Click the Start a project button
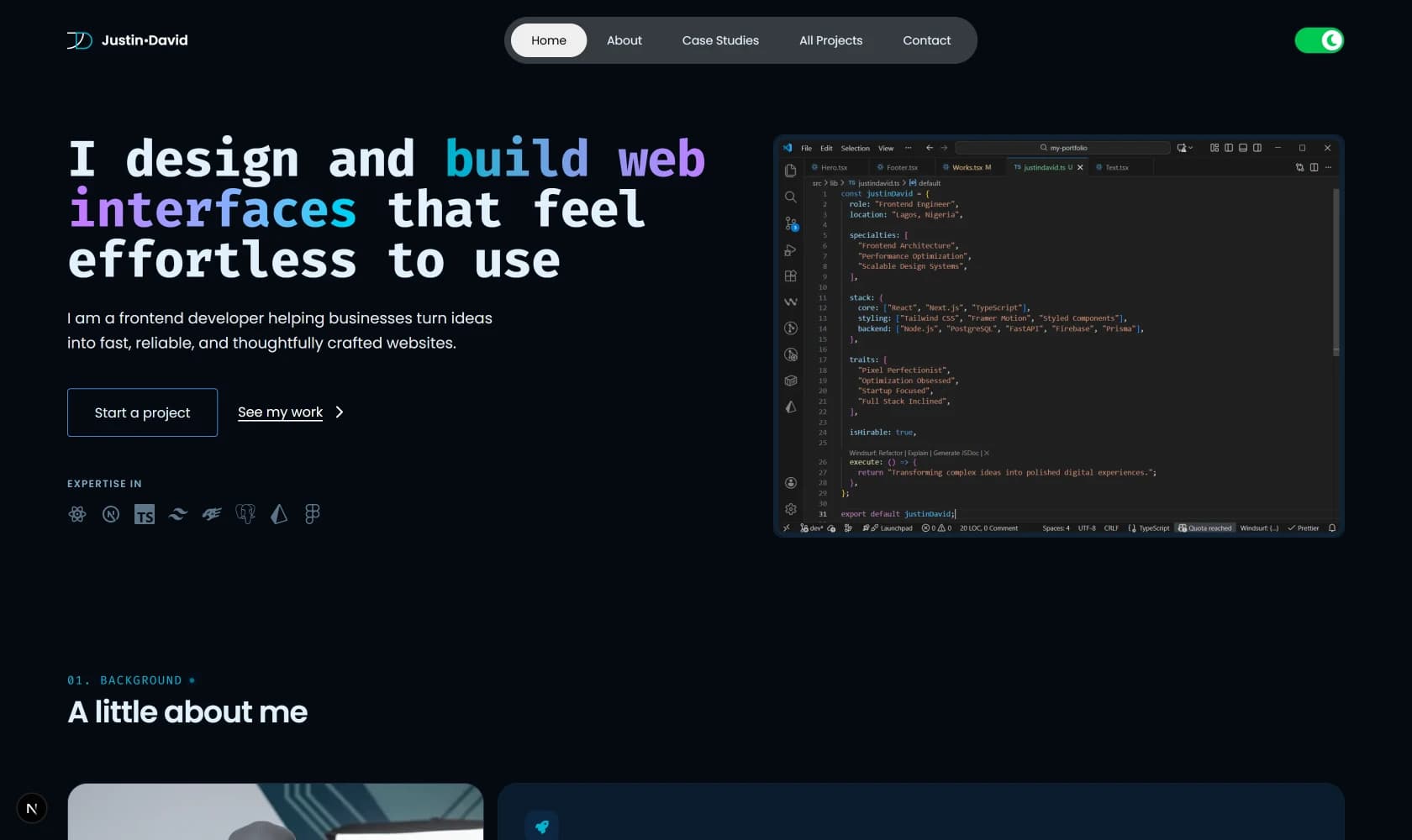The width and height of the screenshot is (1412, 840). tap(143, 412)
